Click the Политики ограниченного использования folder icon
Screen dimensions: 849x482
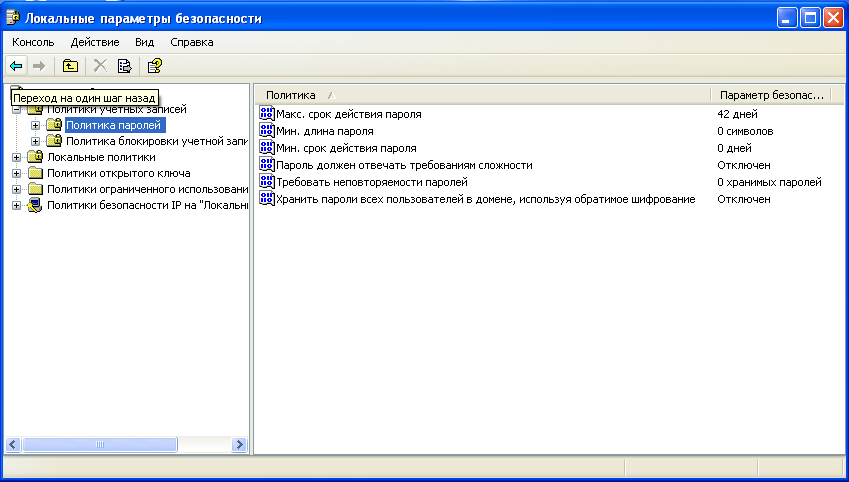click(x=35, y=189)
